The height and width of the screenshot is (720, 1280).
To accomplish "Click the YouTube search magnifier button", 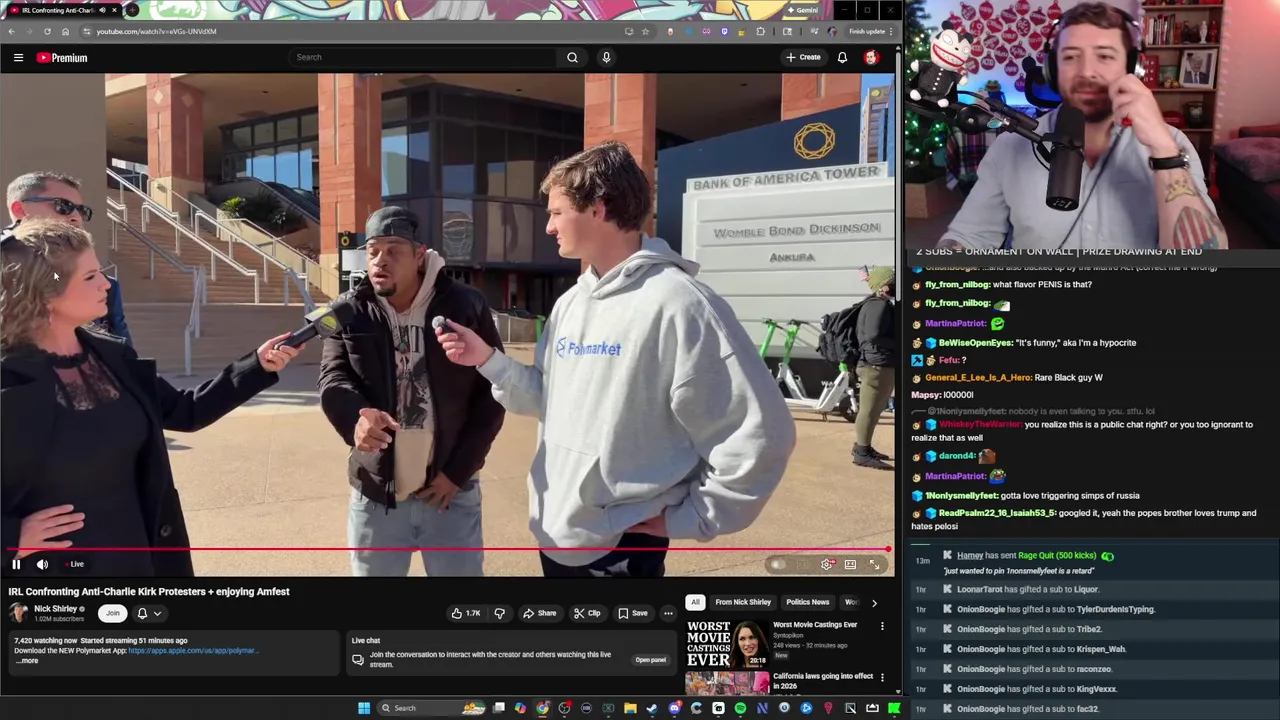I will coord(572,57).
